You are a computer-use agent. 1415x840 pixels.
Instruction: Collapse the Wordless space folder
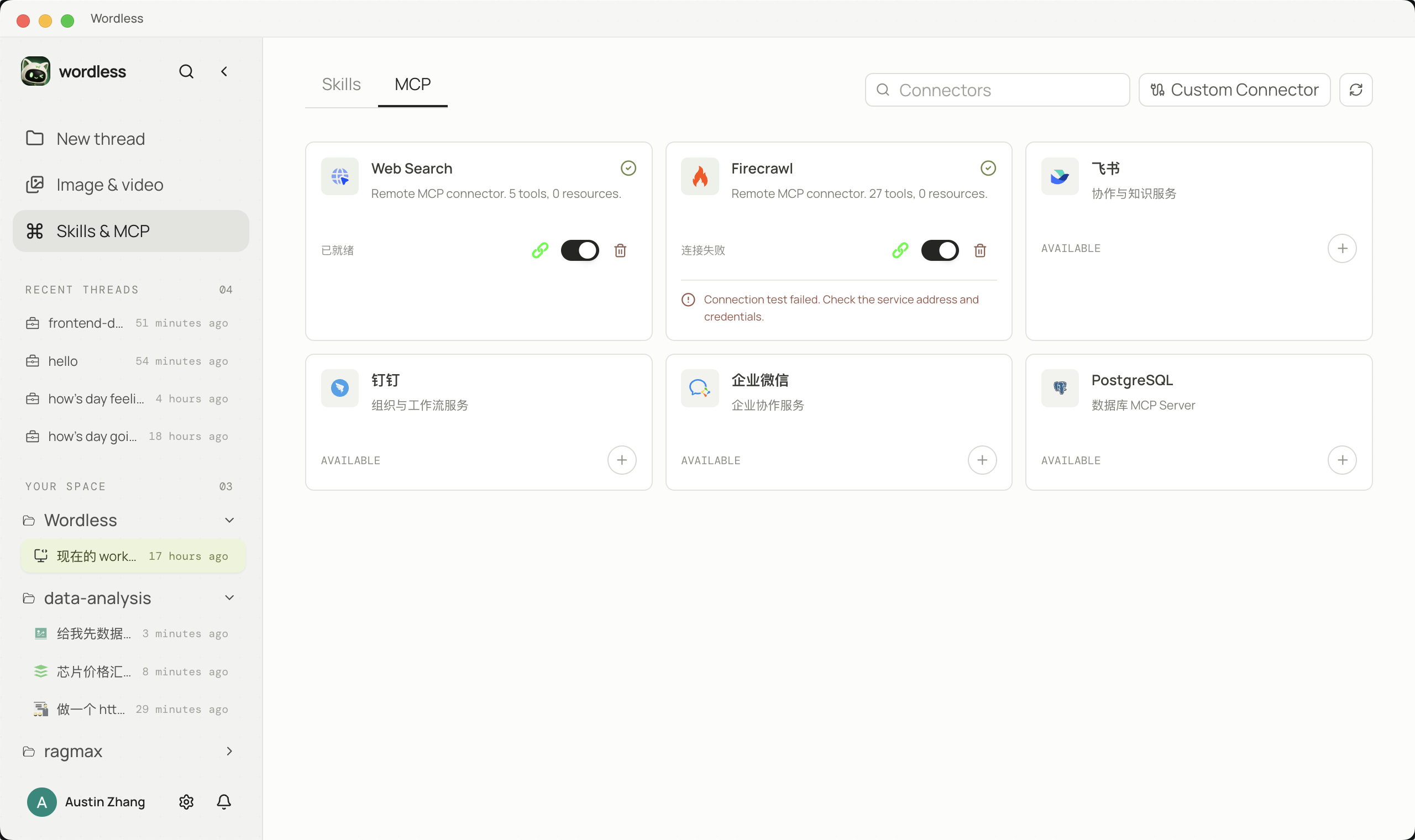pos(229,520)
